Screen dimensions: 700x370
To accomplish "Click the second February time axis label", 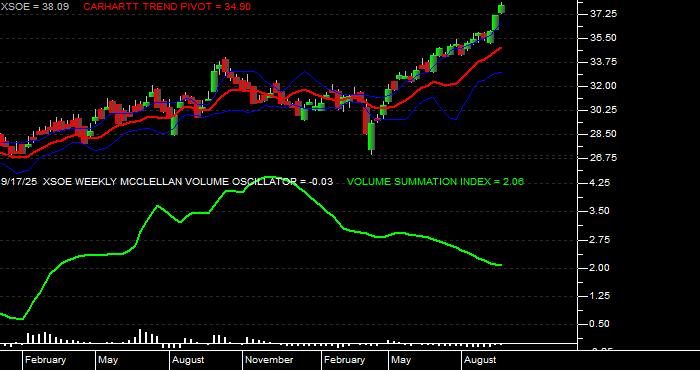I will [344, 360].
